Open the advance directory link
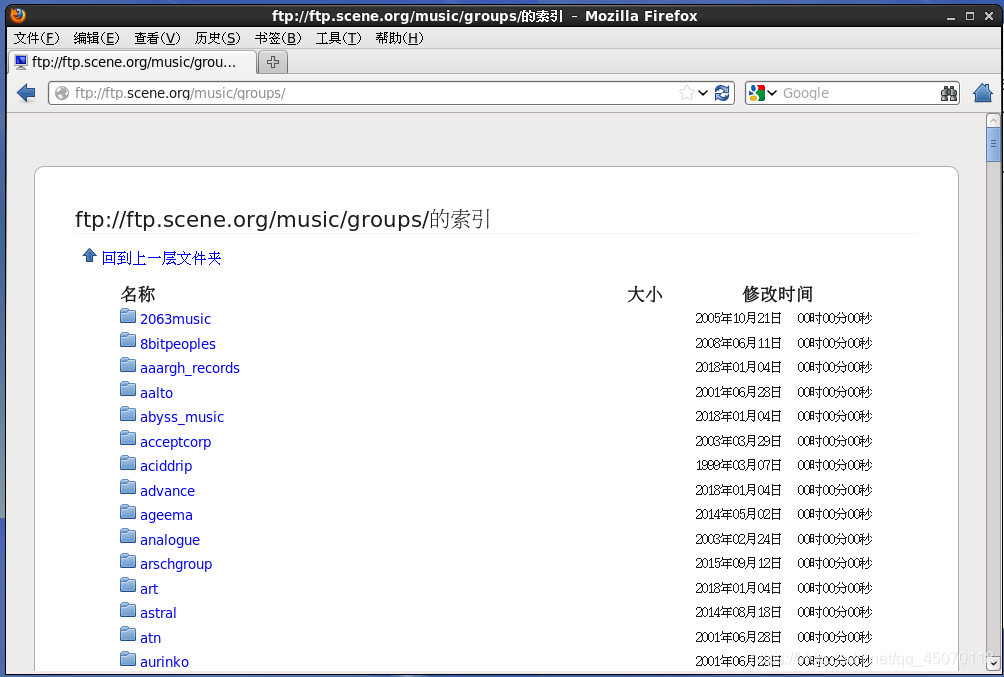 click(167, 491)
